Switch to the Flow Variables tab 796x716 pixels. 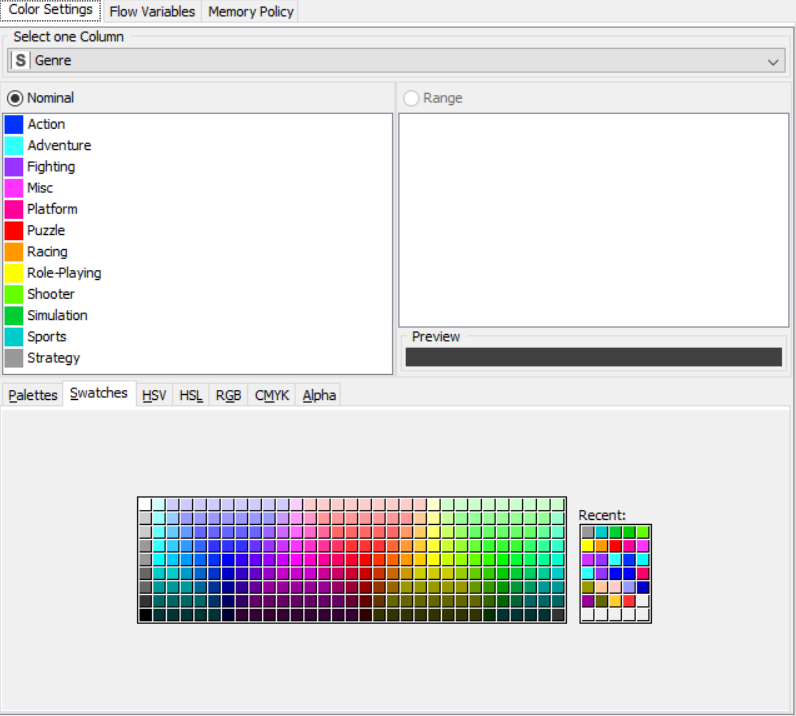coord(152,11)
